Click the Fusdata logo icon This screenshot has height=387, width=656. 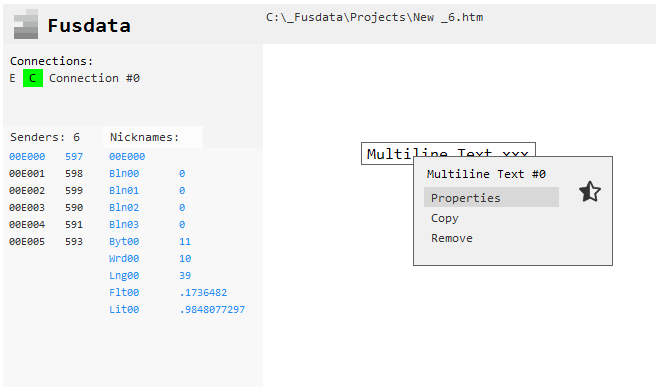pyautogui.click(x=26, y=24)
